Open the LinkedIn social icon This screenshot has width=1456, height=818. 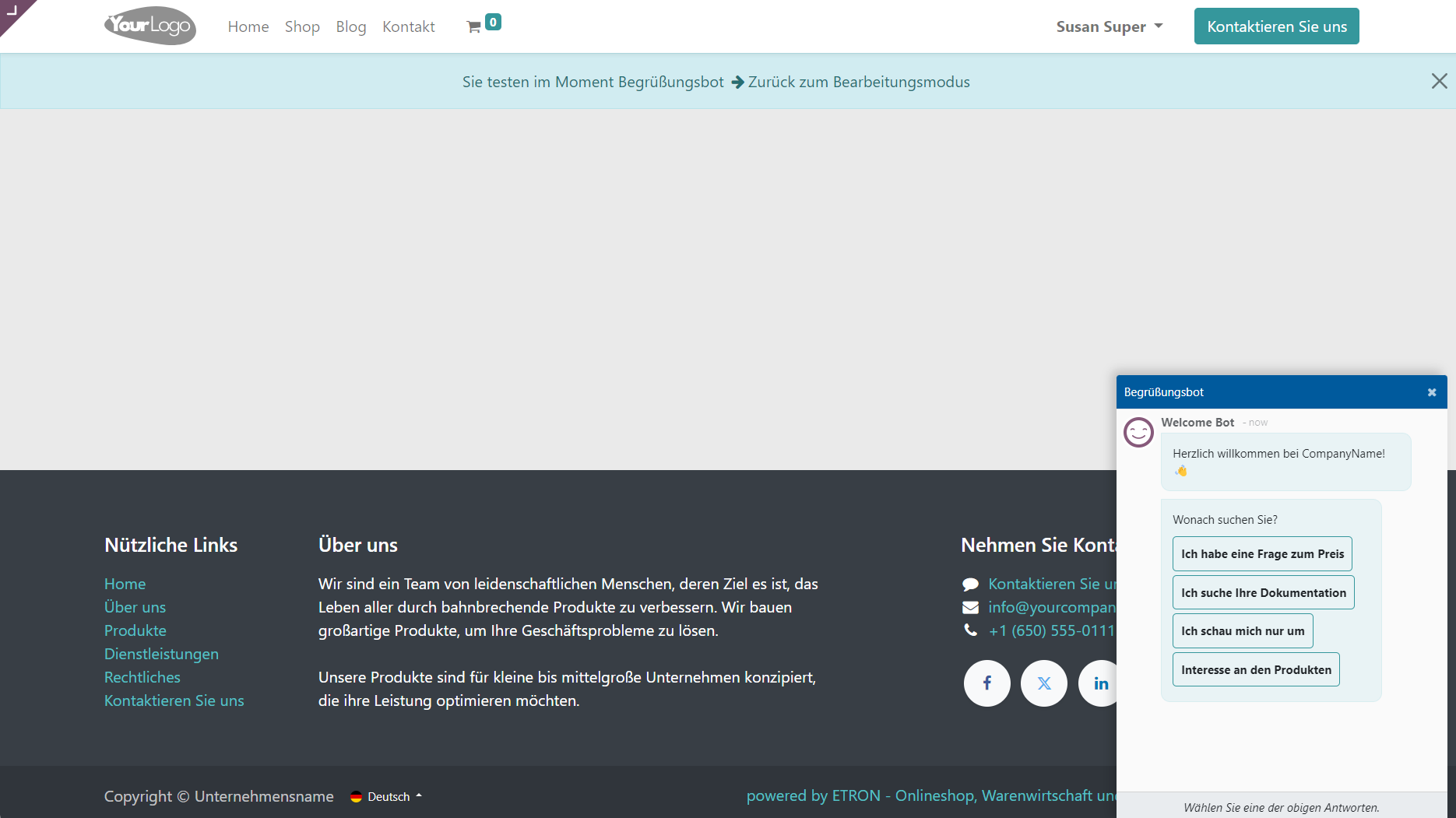(x=1099, y=683)
